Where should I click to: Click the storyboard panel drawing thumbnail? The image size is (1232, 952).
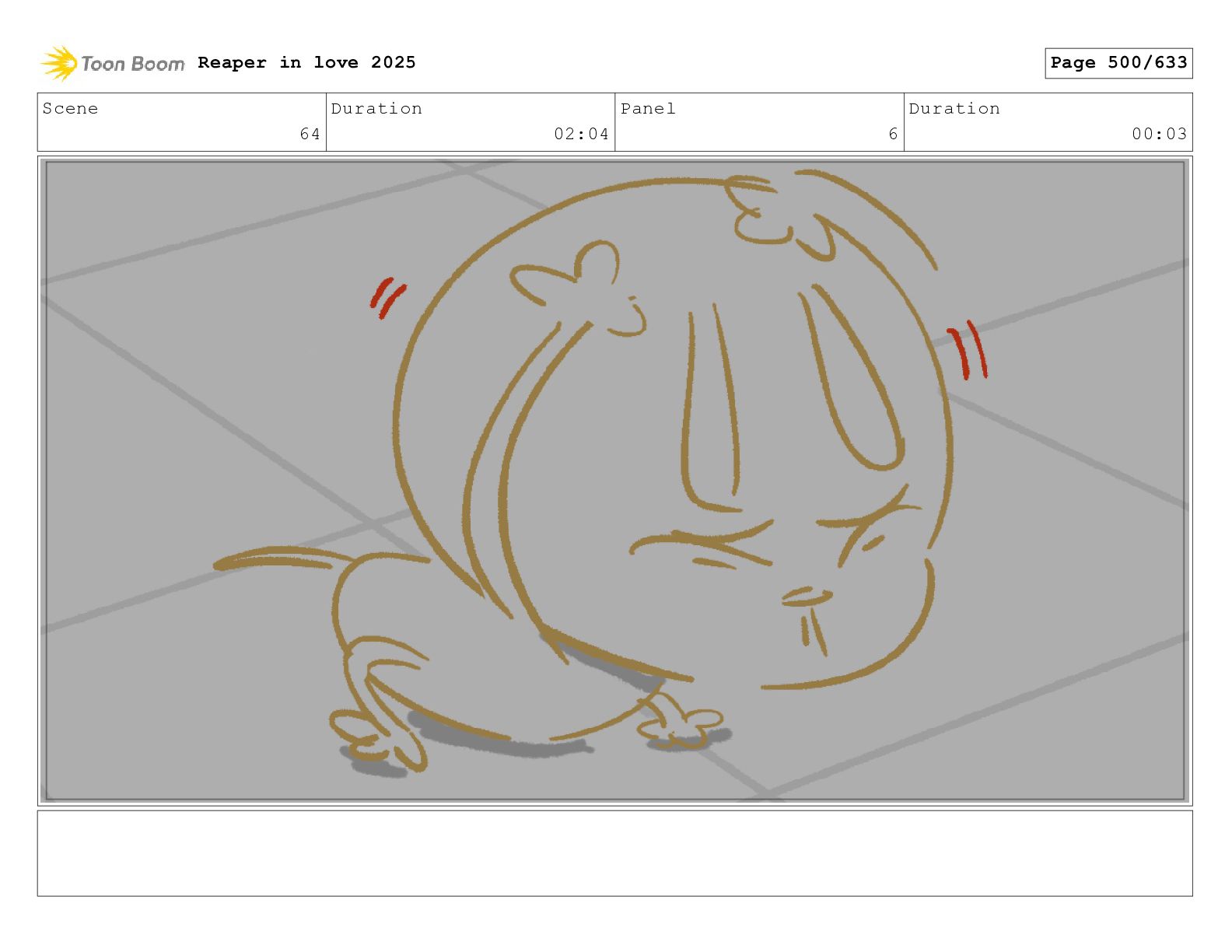coord(614,481)
